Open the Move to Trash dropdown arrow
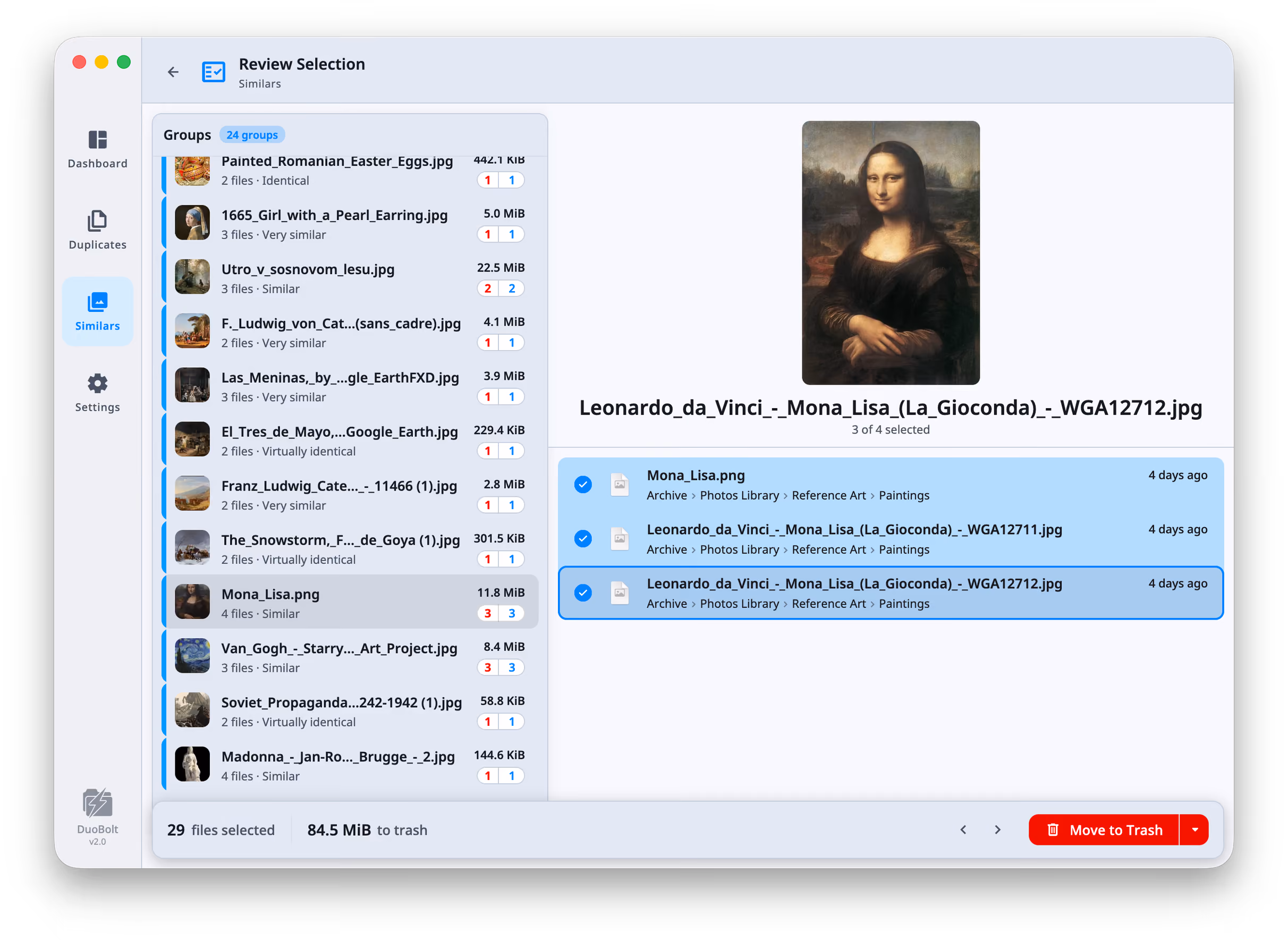Image resolution: width=1288 pixels, height=940 pixels. click(1194, 830)
